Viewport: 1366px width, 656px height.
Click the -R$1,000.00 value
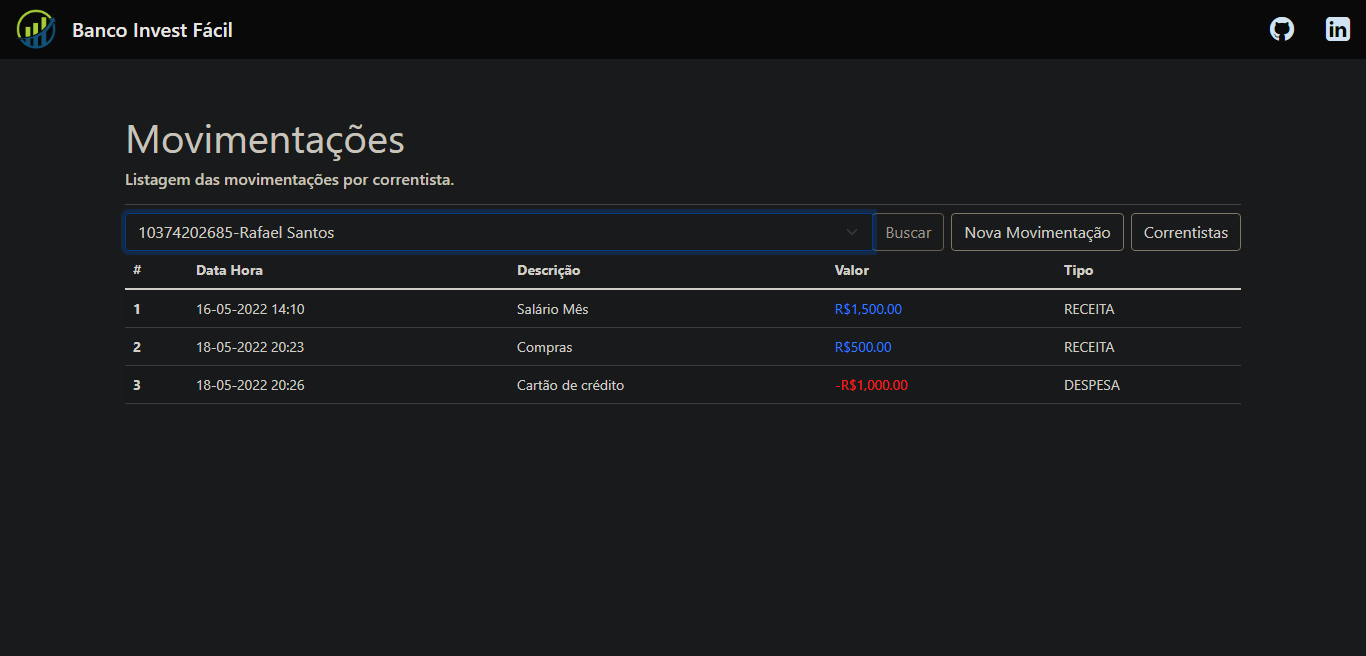click(872, 385)
